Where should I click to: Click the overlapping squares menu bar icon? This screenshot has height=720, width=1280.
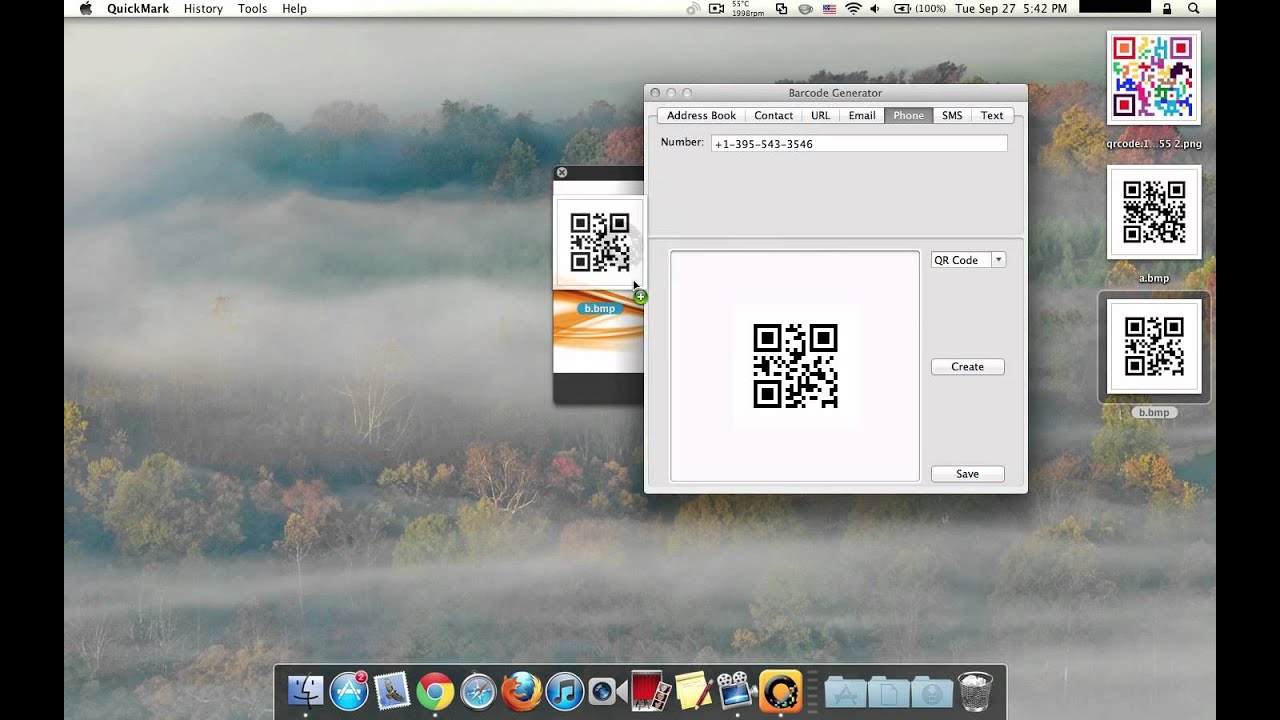(x=781, y=8)
